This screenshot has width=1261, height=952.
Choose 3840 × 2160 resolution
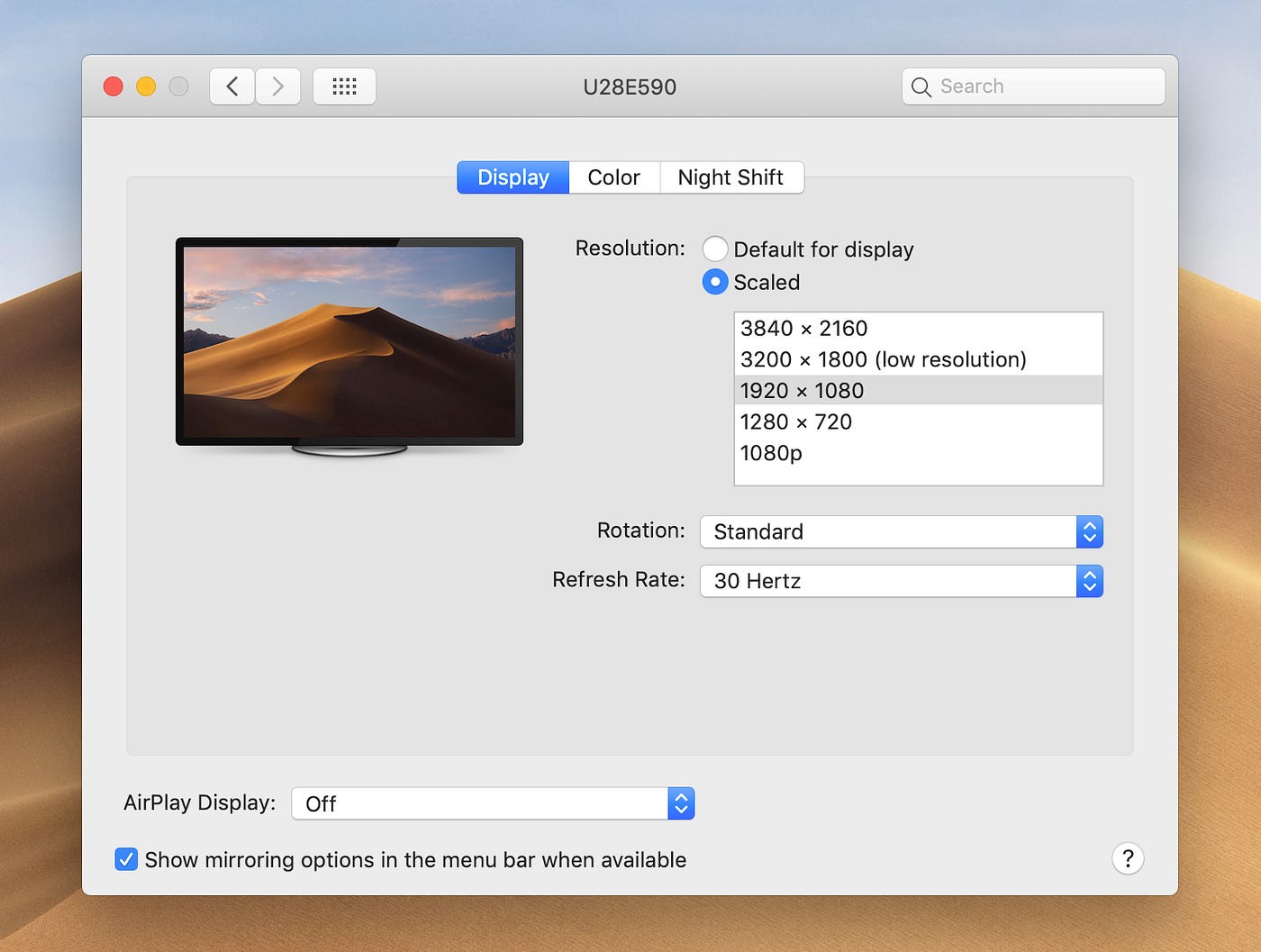919,328
